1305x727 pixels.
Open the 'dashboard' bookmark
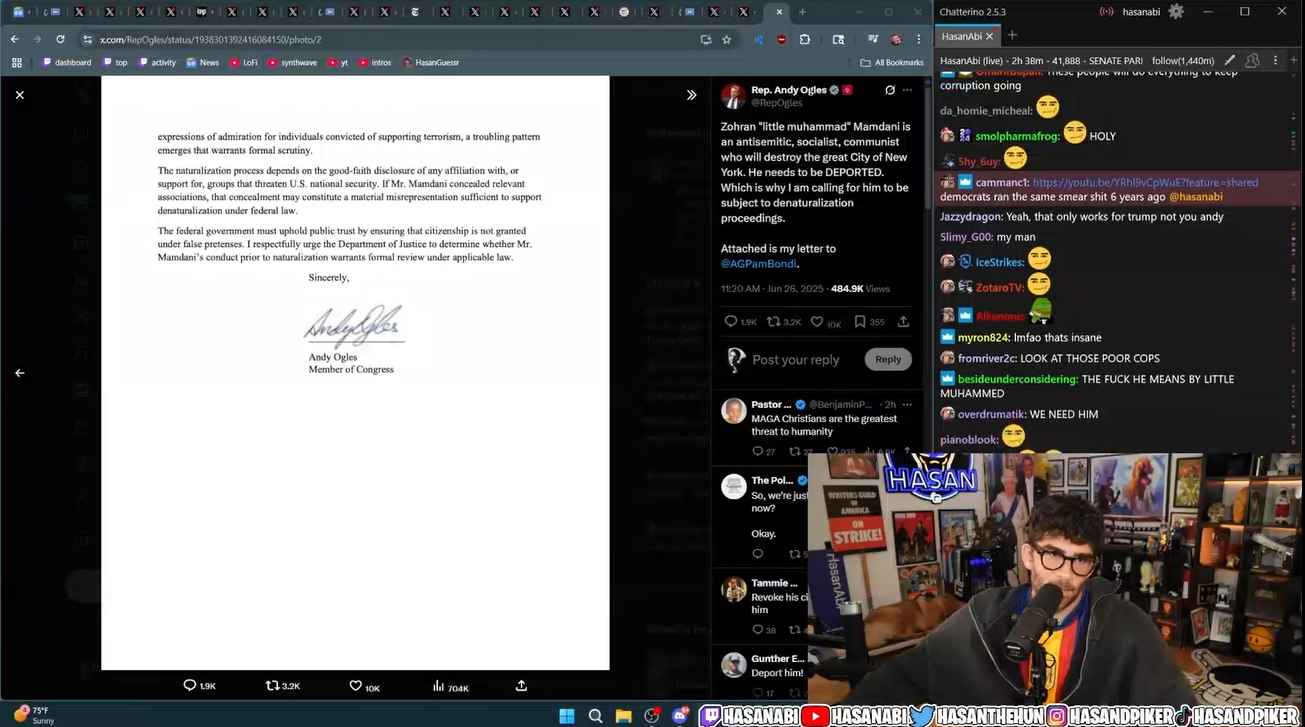coord(66,62)
